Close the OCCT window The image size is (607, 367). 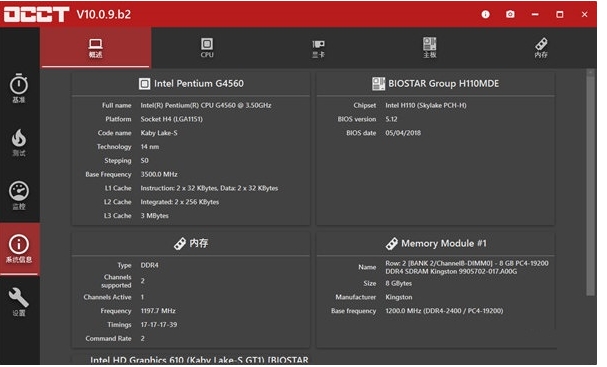click(x=585, y=14)
